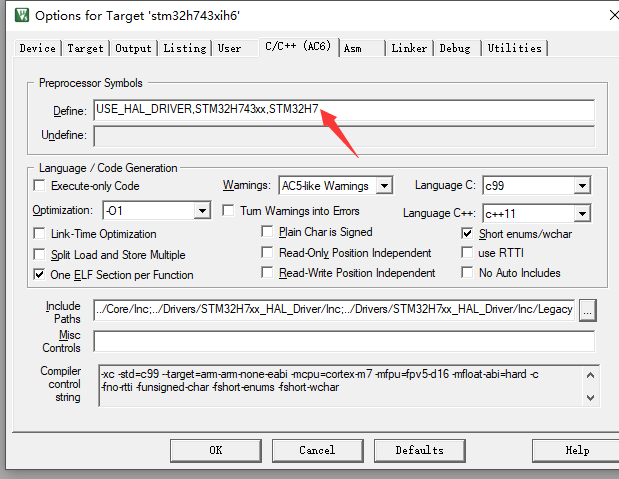The width and height of the screenshot is (619, 479).
Task: Uncheck One ELF Section per Function
Action: [x=40, y=274]
